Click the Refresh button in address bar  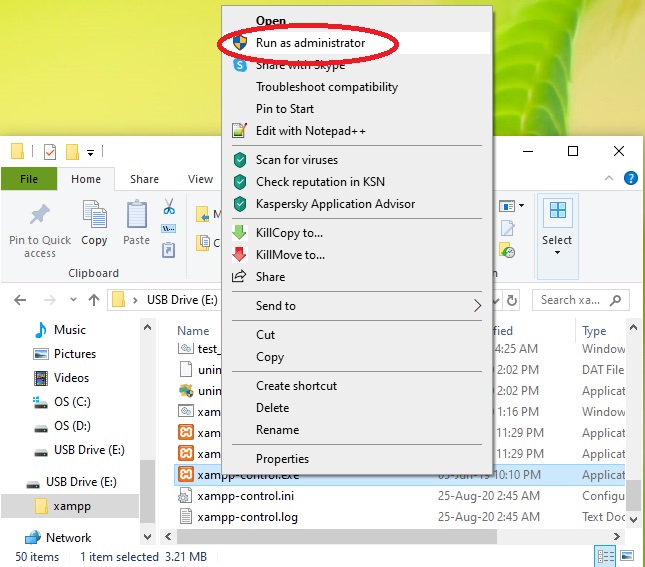pyautogui.click(x=512, y=300)
